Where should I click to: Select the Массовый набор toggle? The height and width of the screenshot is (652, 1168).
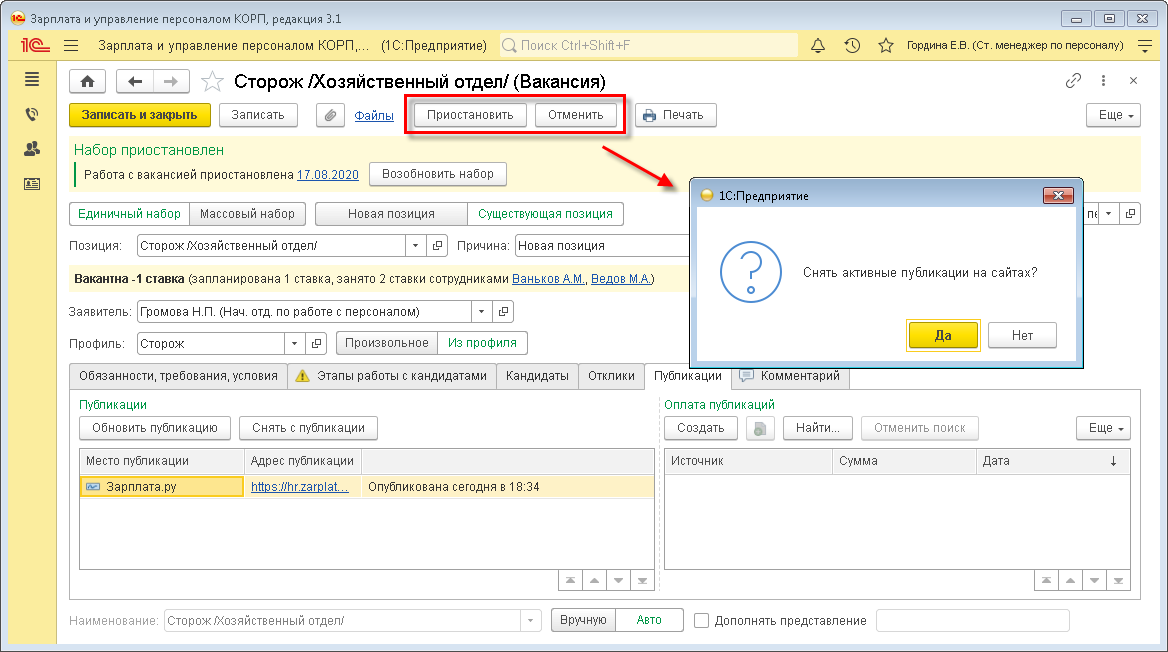tap(247, 214)
